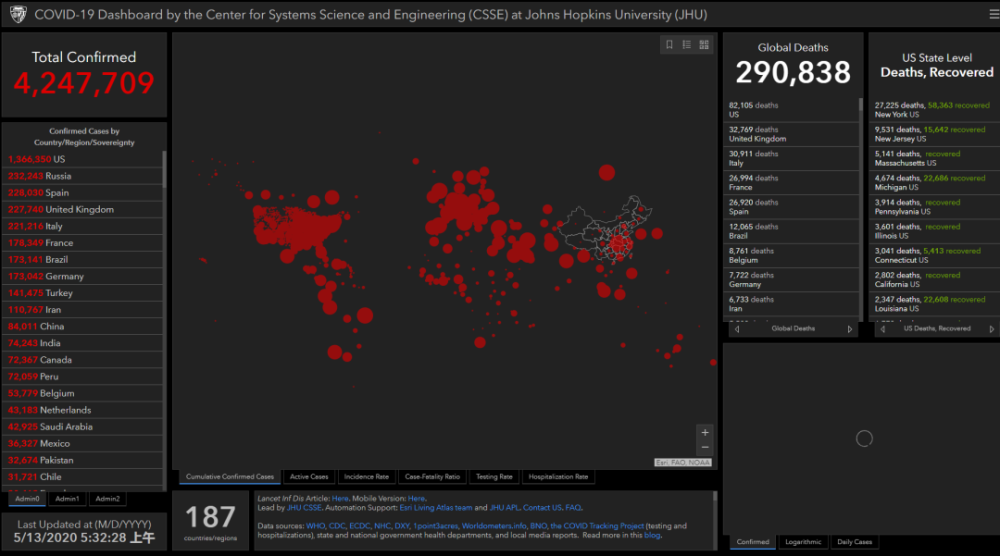
Task: Open the Esri, FAO, NOAA map attribution
Action: 682,462
